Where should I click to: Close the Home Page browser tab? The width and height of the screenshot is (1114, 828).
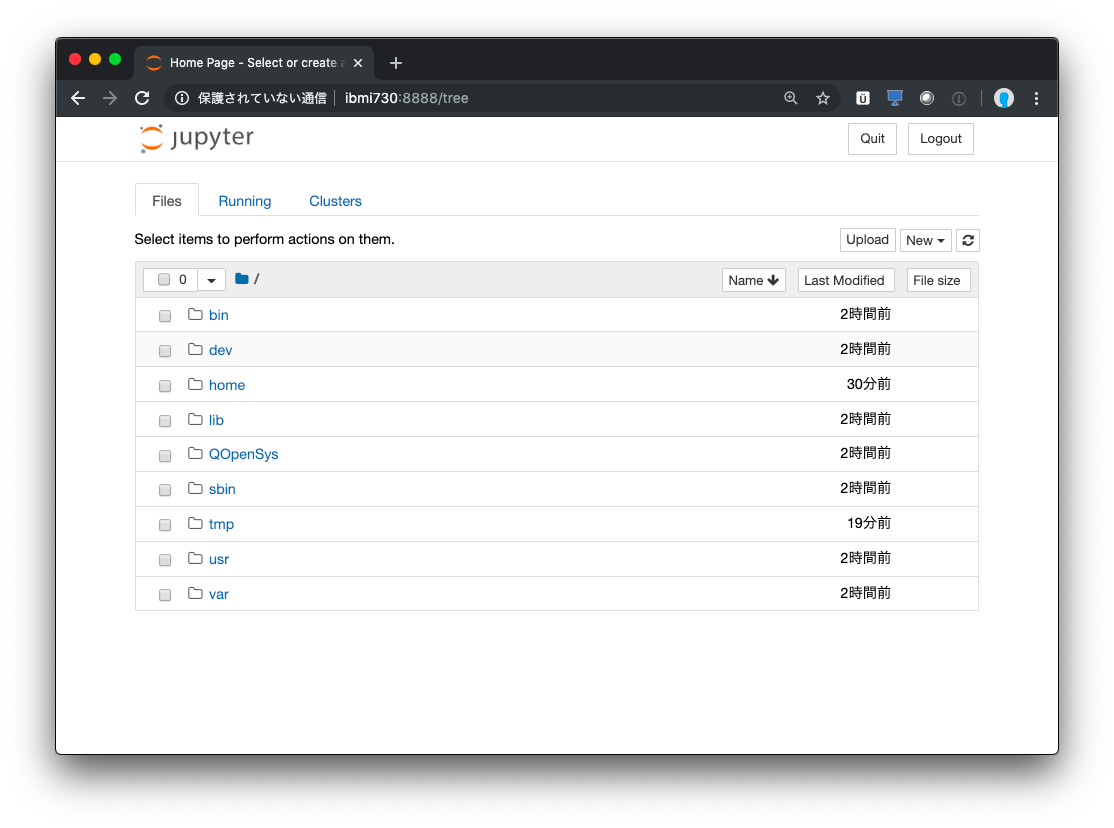tap(358, 63)
